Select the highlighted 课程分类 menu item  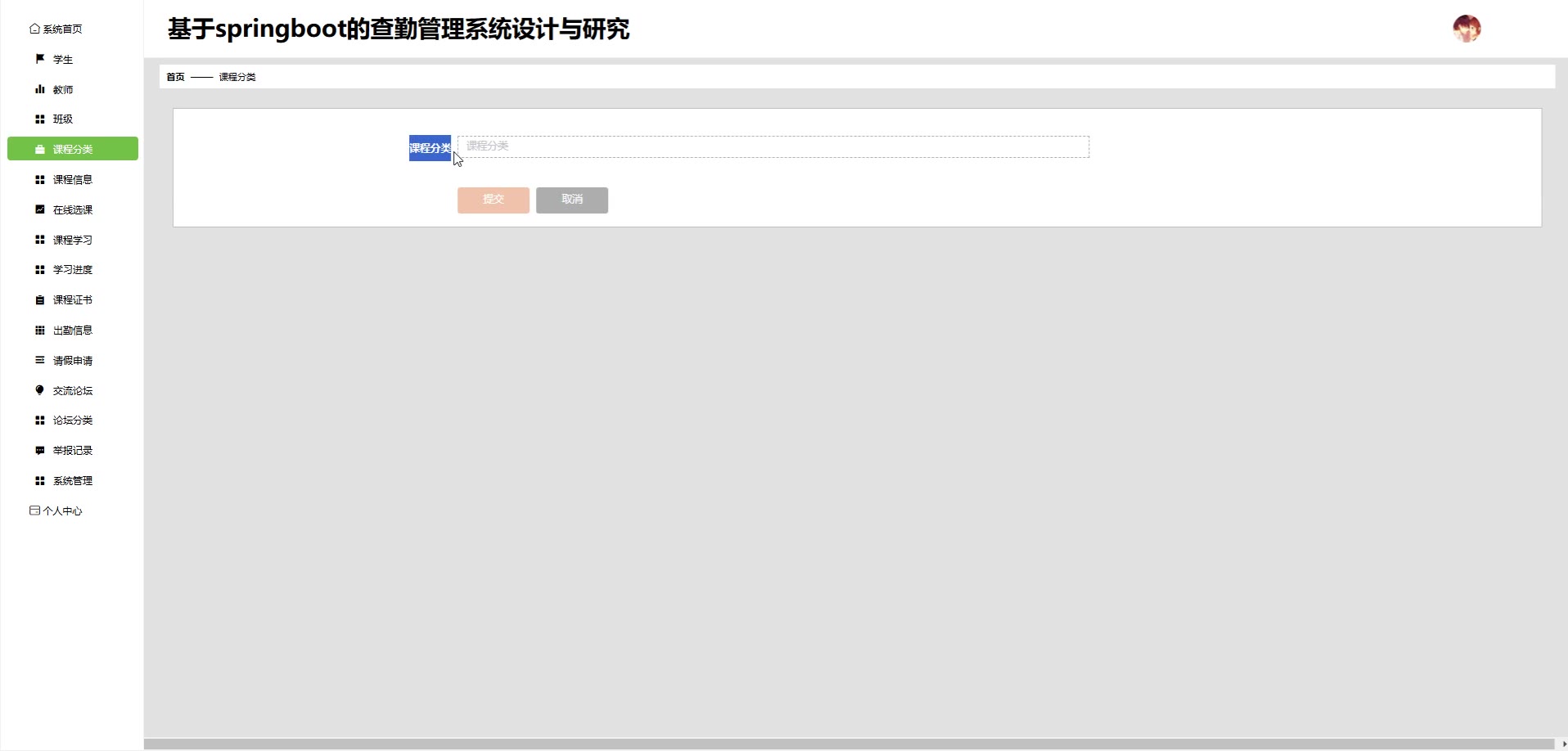point(73,149)
